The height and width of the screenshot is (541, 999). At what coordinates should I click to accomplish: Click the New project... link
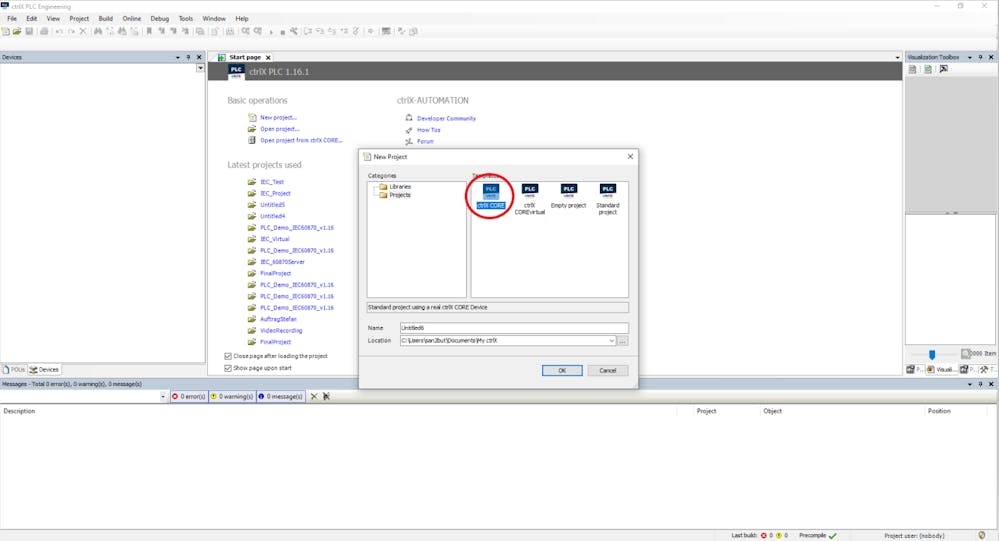[278, 117]
